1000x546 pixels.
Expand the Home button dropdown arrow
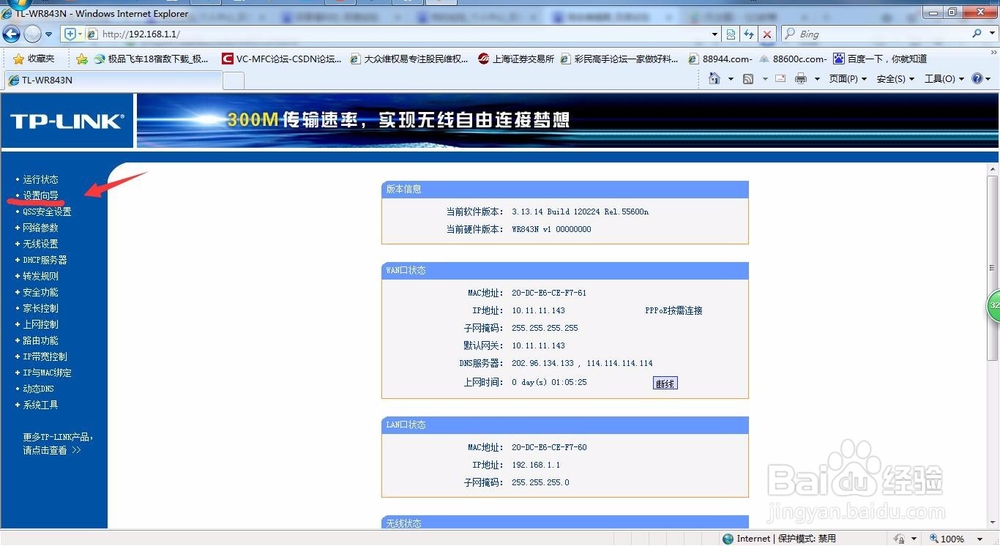pyautogui.click(x=731, y=79)
